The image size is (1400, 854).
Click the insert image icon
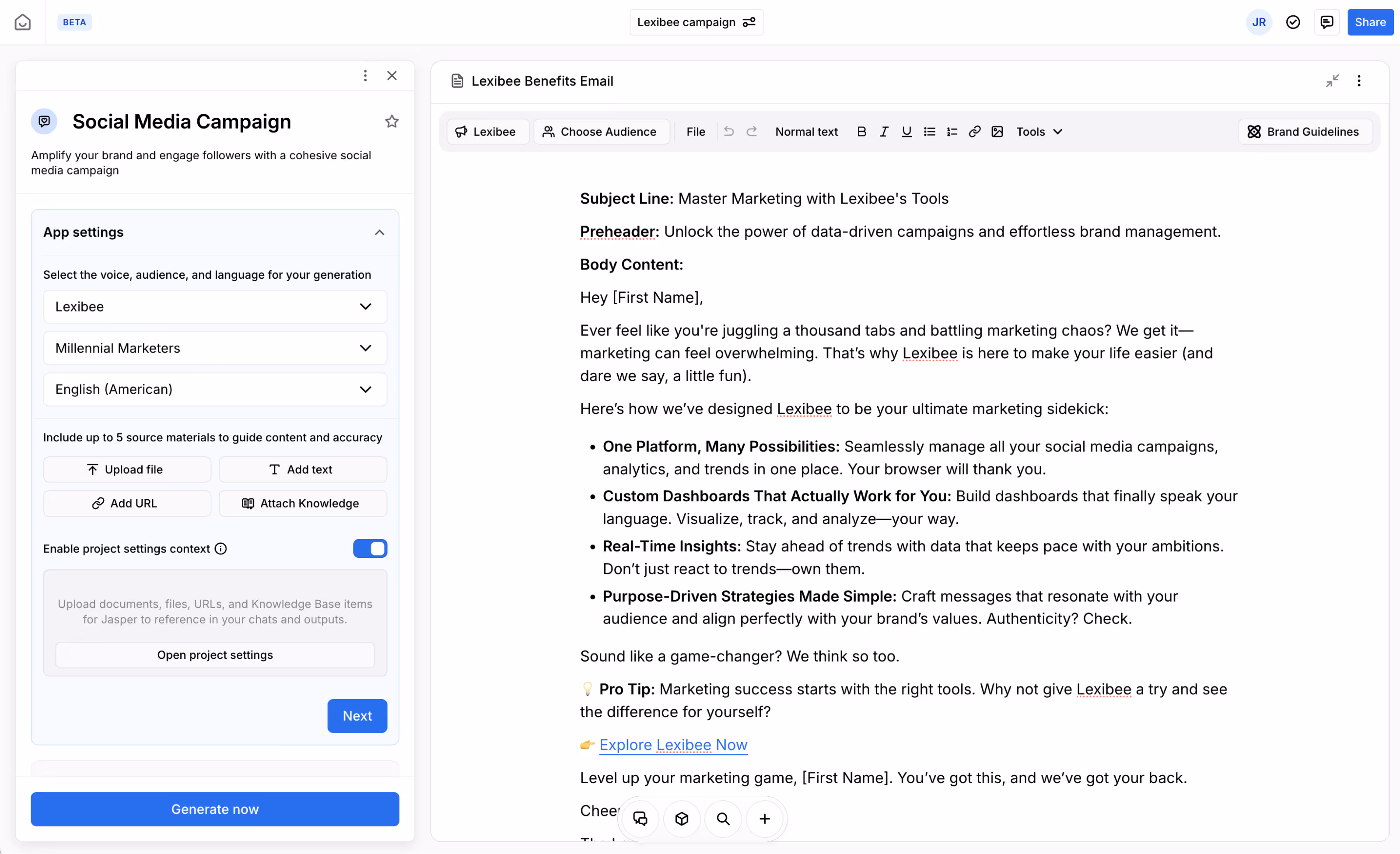pyautogui.click(x=997, y=131)
